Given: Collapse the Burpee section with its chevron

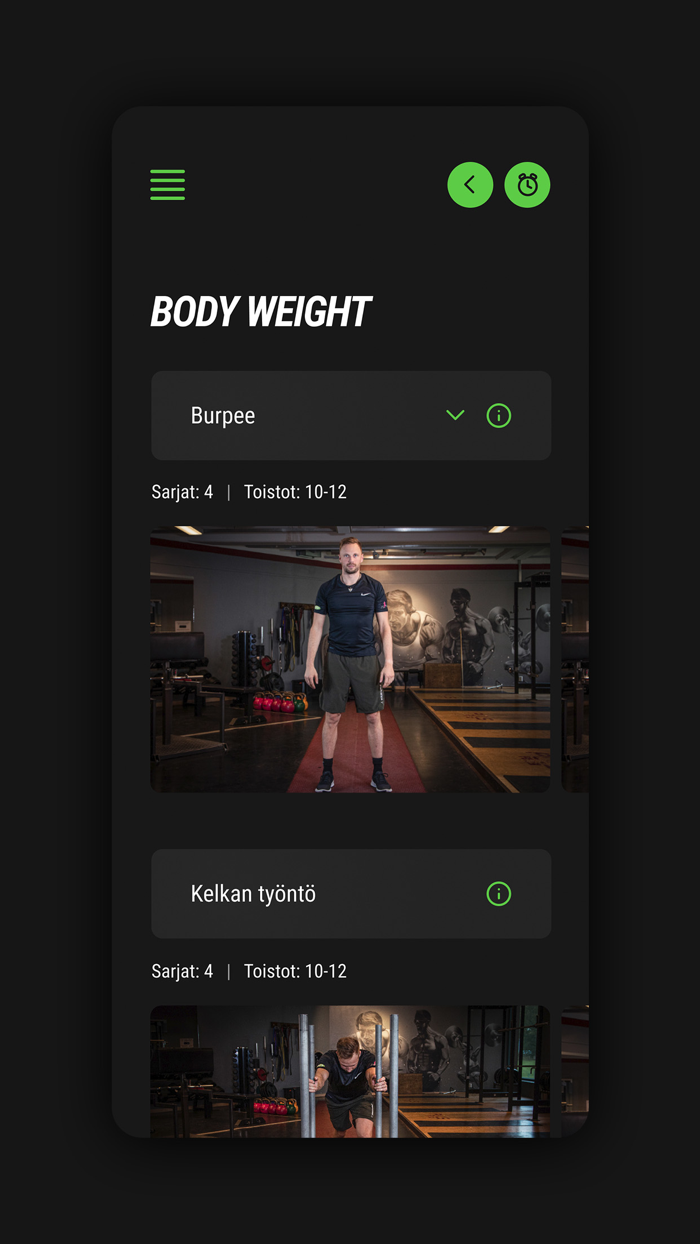Looking at the screenshot, I should coord(455,415).
